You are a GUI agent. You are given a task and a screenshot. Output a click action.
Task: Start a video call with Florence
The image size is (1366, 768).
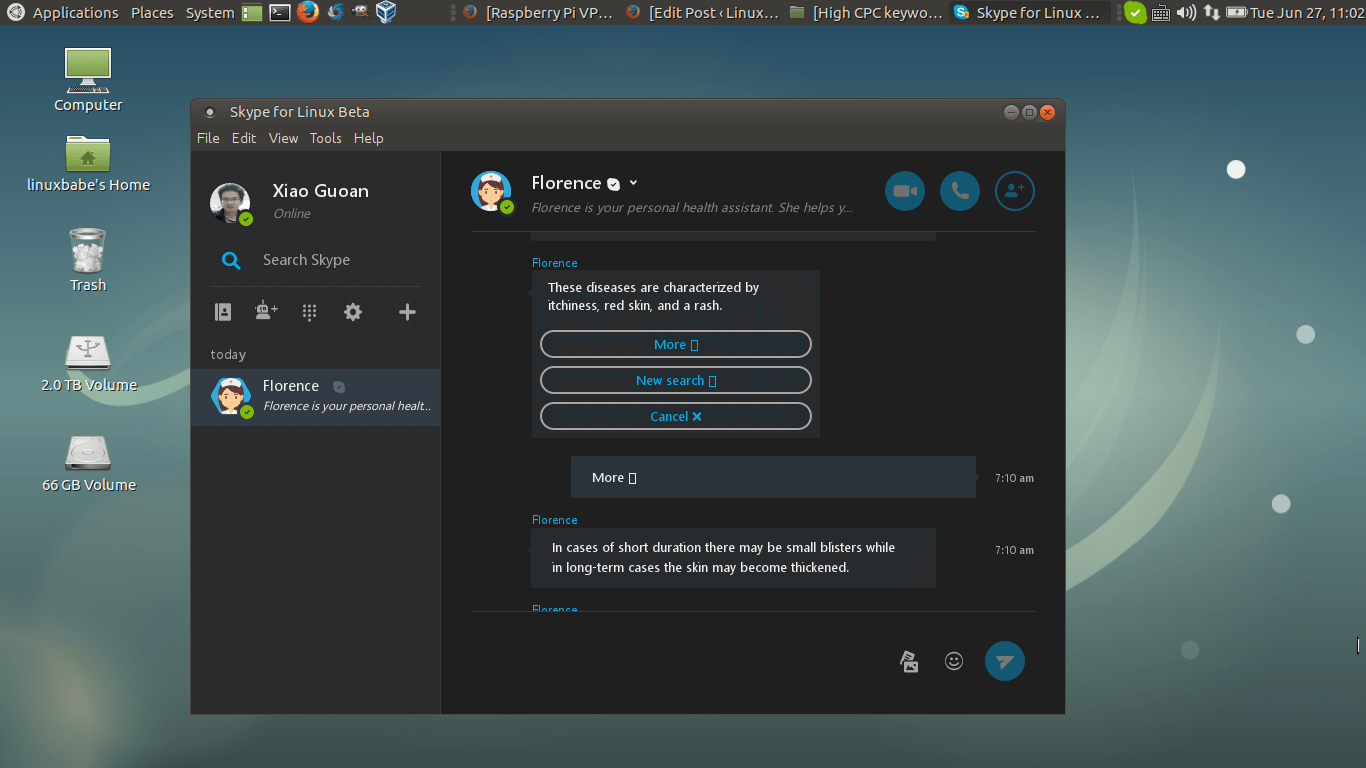(x=904, y=190)
